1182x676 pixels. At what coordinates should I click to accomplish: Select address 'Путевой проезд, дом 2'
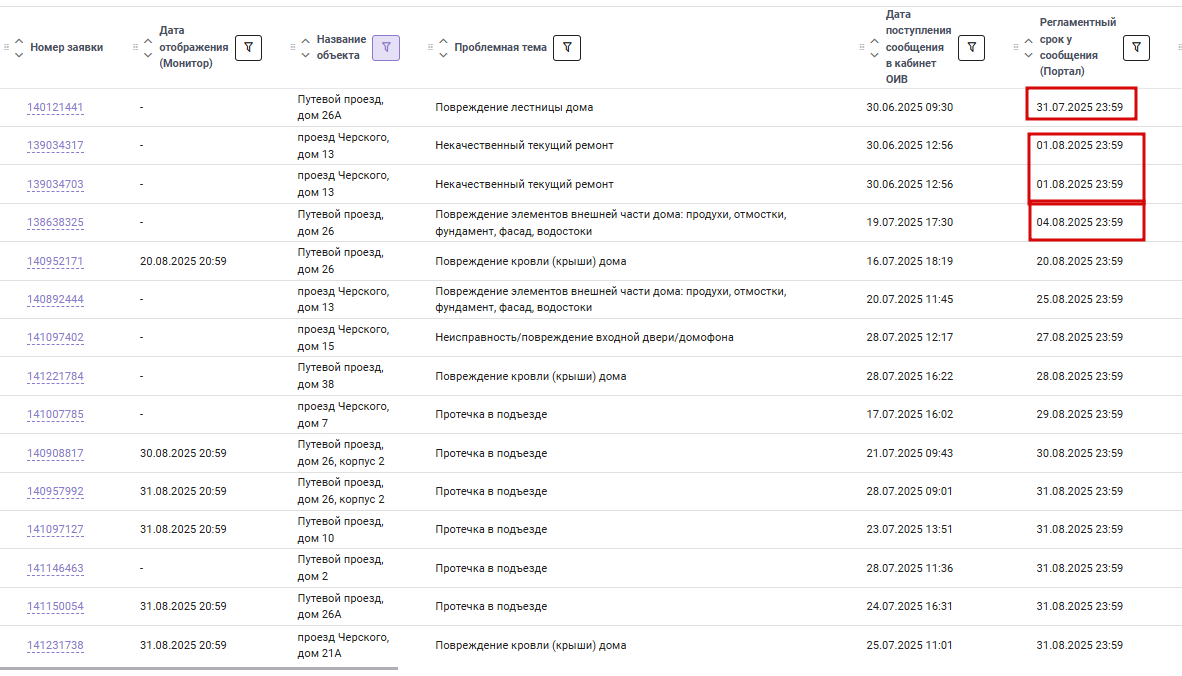click(341, 568)
